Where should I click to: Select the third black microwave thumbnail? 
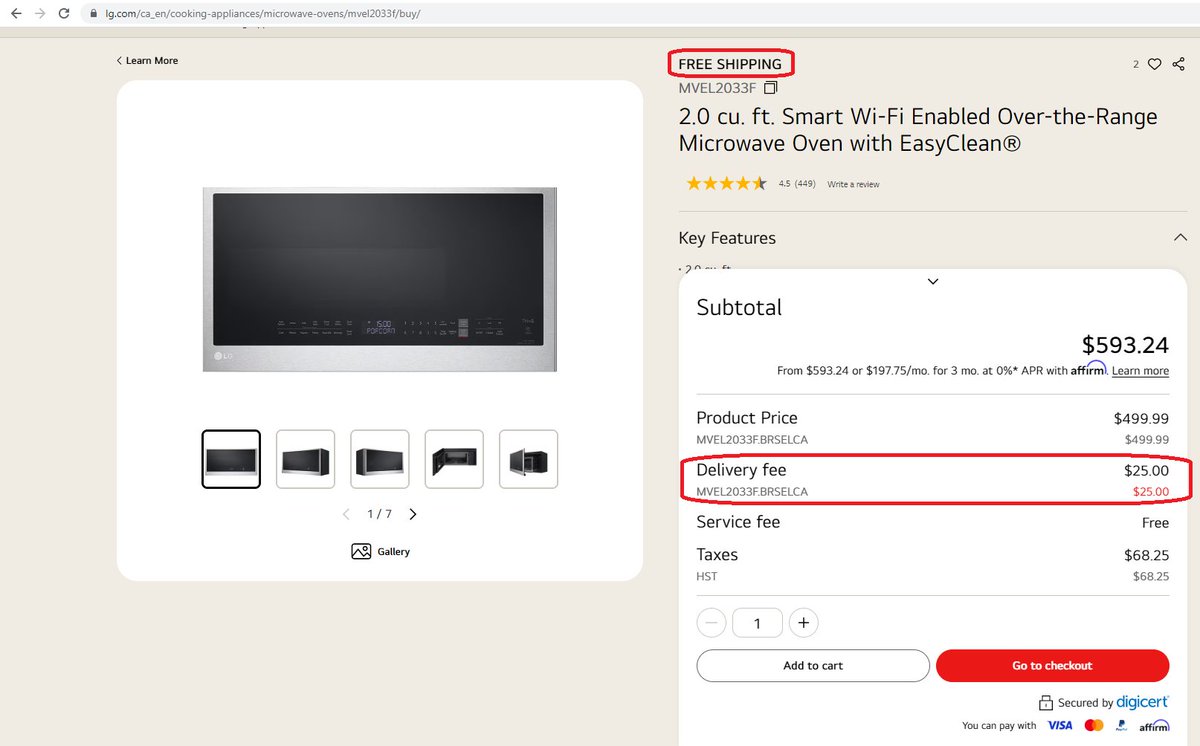[380, 459]
